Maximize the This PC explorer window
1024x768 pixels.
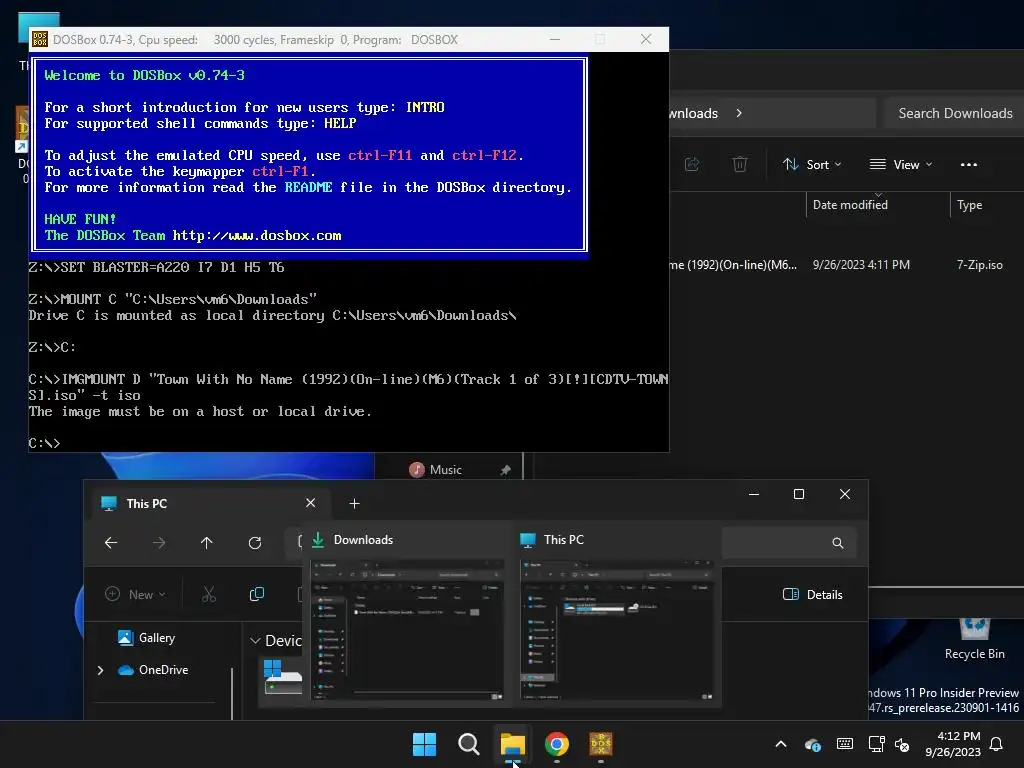[799, 494]
